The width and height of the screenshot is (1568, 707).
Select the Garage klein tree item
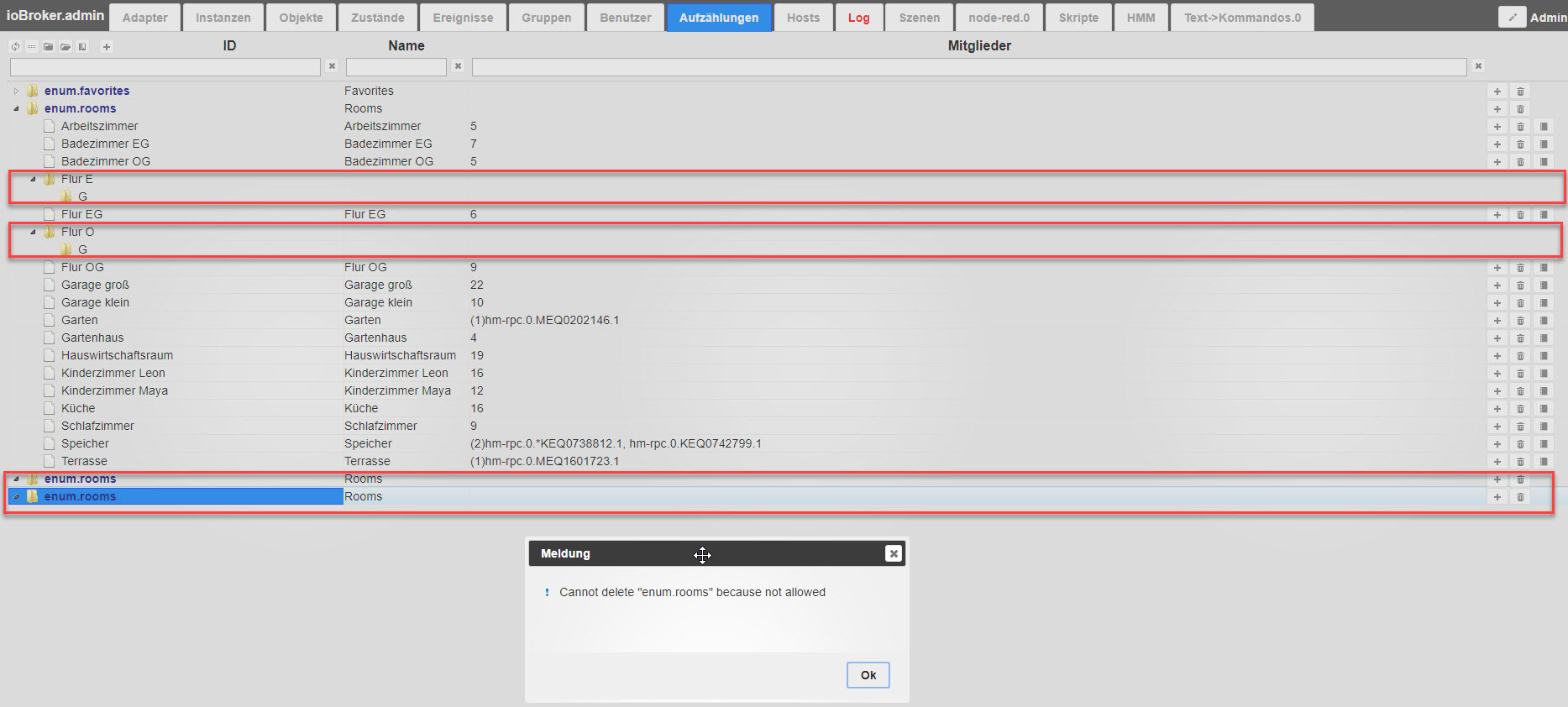click(x=95, y=302)
